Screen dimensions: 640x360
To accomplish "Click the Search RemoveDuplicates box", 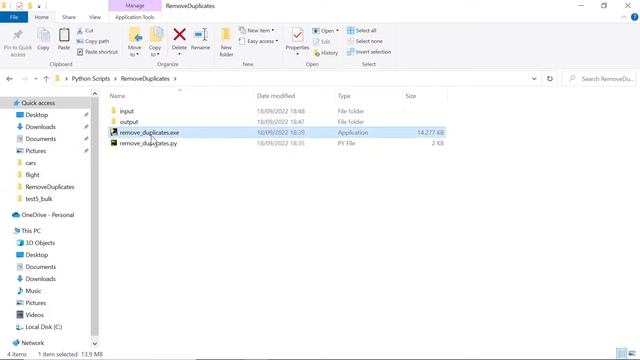I will pos(600,79).
